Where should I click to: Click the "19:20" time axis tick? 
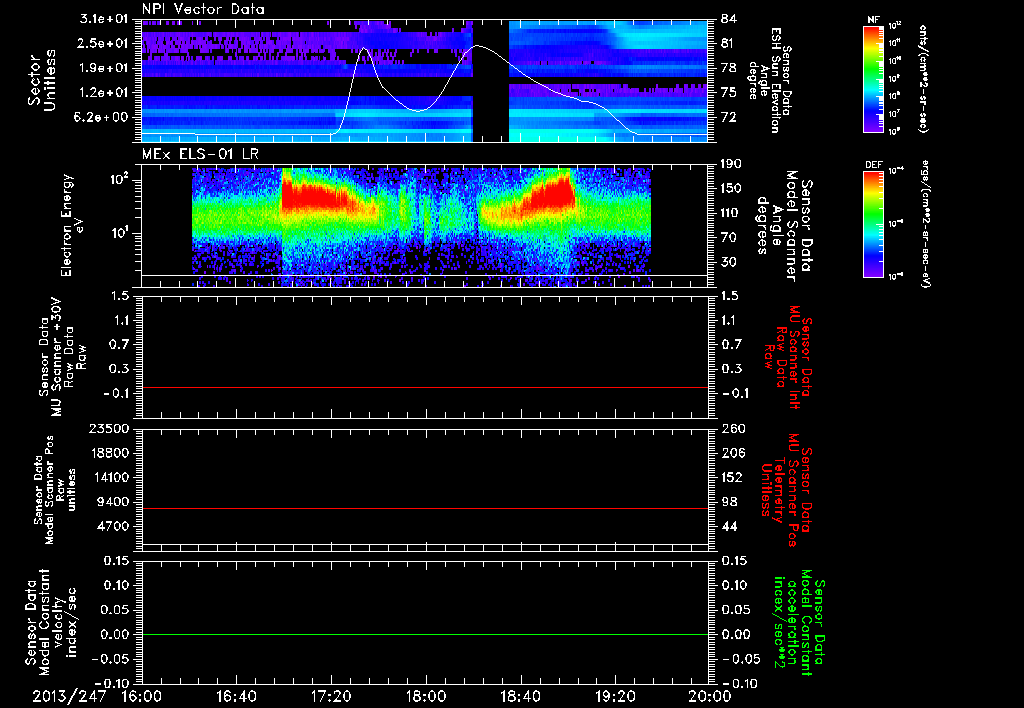(x=615, y=696)
